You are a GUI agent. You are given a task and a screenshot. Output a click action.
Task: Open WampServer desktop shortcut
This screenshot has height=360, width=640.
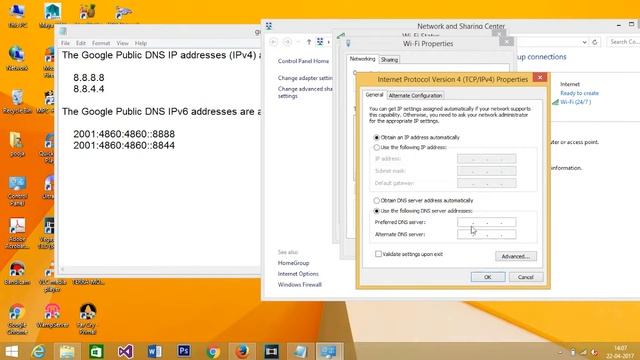[x=52, y=317]
